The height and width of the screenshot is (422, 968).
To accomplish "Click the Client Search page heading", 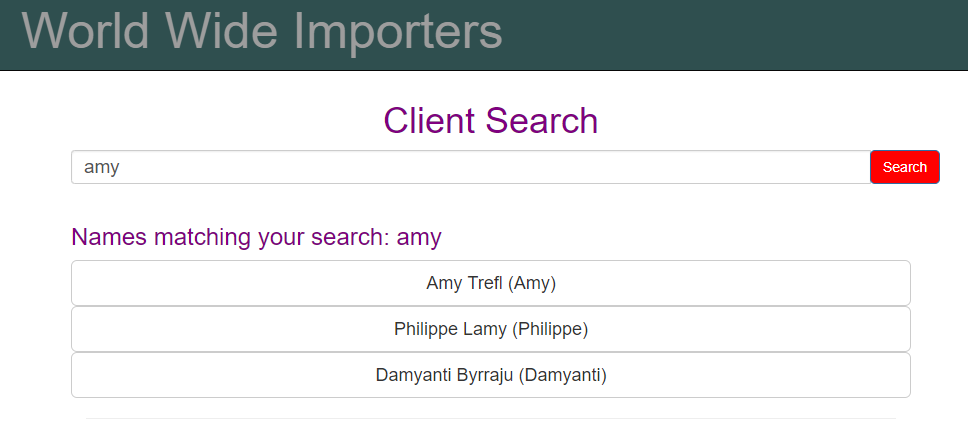I will click(x=491, y=120).
